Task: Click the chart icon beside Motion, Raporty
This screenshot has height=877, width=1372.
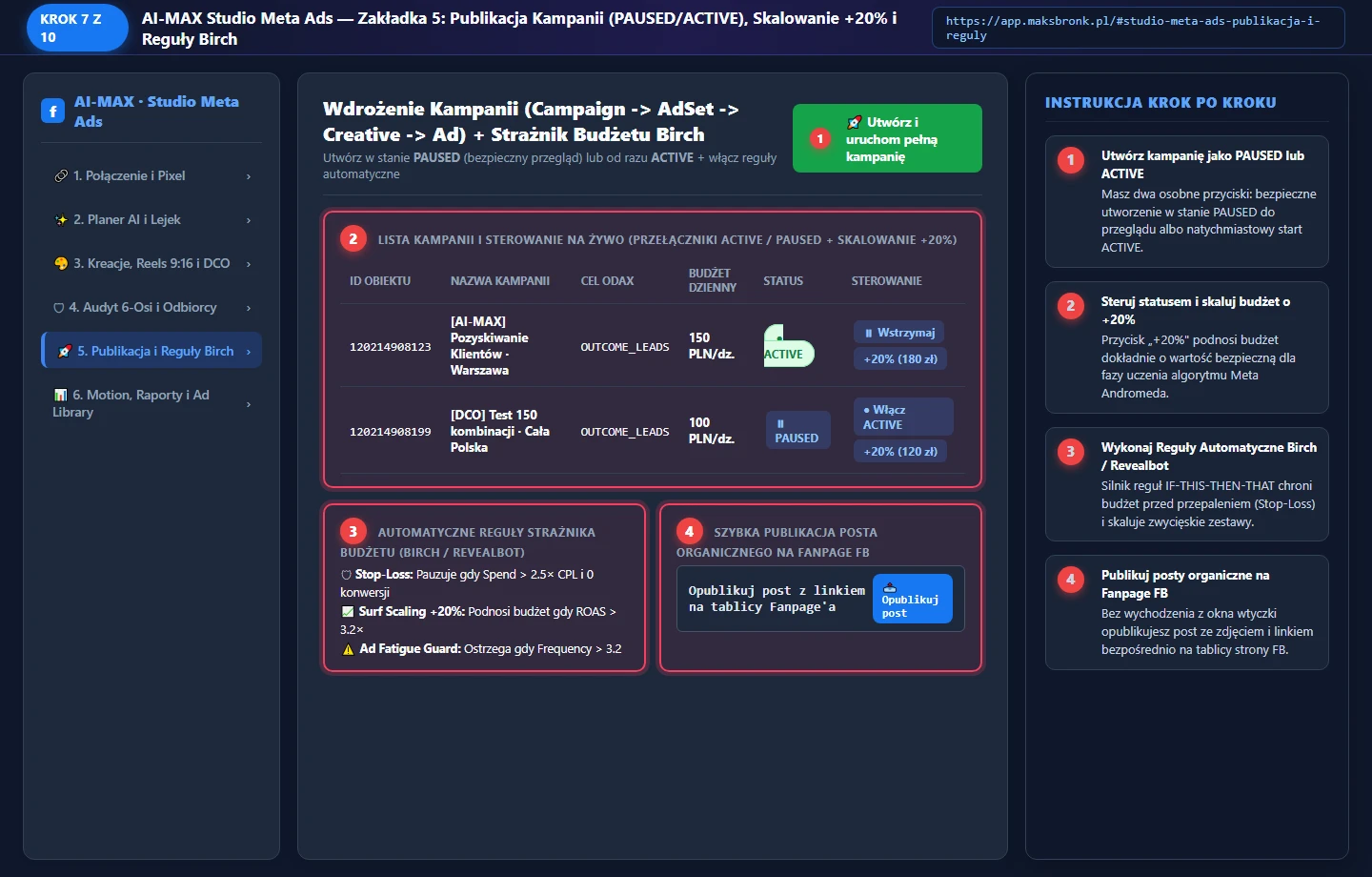Action: [x=60, y=395]
